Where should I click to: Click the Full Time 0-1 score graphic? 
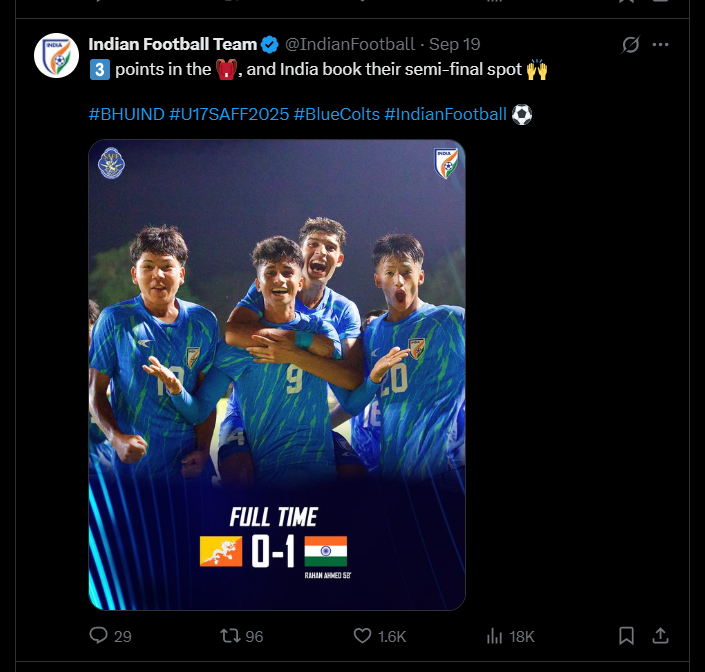point(274,542)
